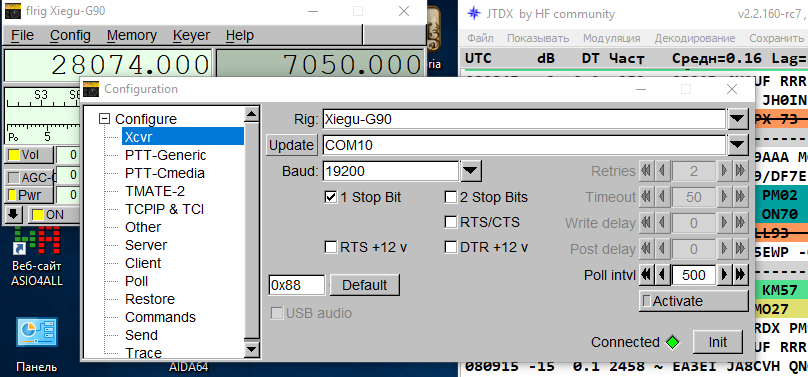Uncheck the 1 Stop Bit checkbox
The width and height of the screenshot is (808, 377).
(x=330, y=197)
